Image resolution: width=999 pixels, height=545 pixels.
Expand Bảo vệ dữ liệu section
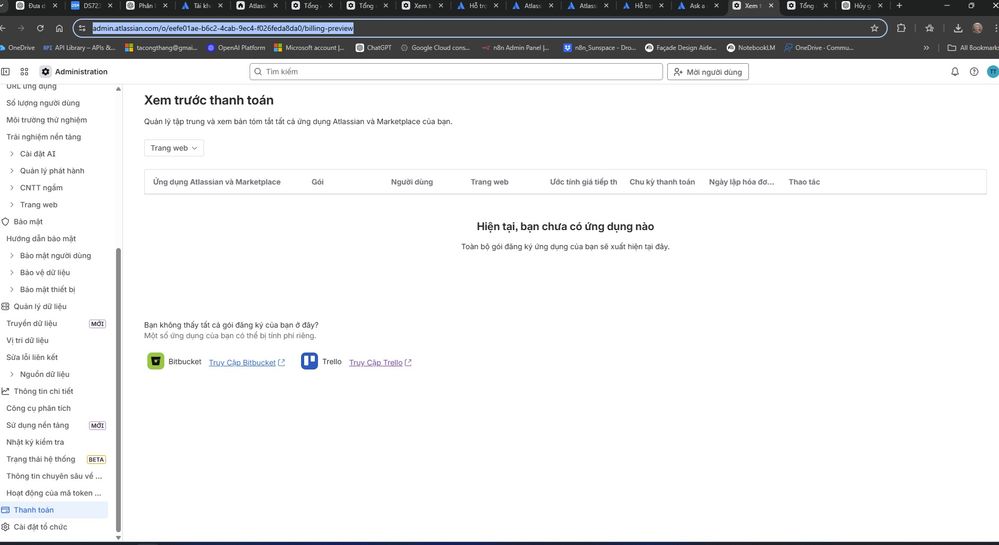[11, 272]
